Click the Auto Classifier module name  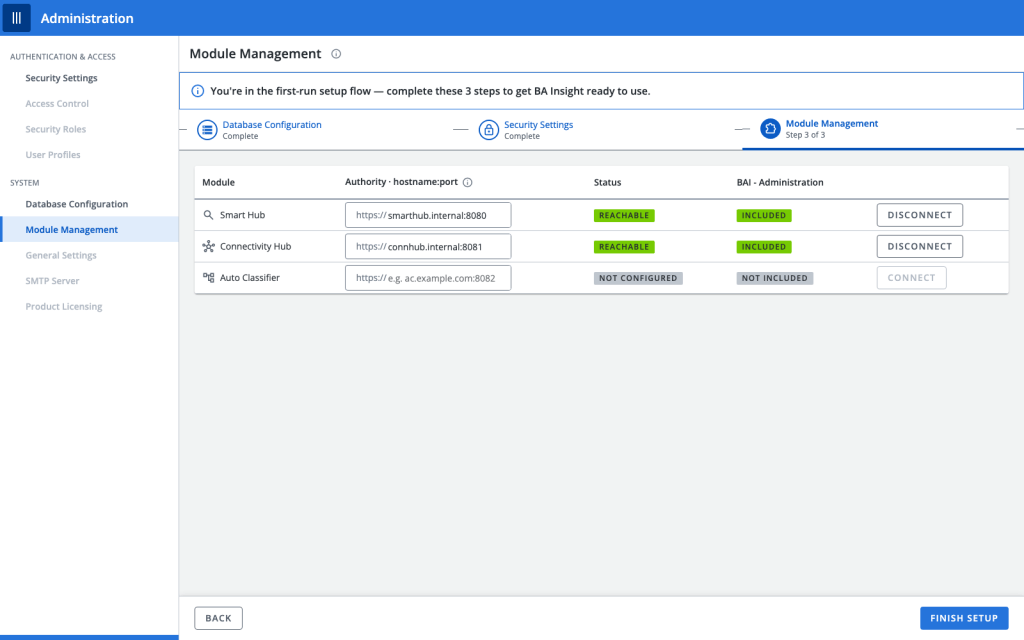(x=249, y=278)
